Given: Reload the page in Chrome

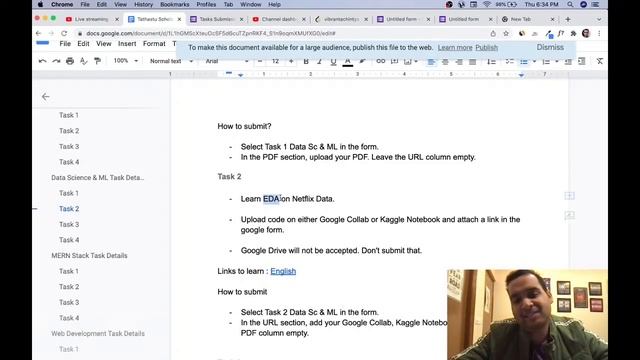Looking at the screenshot, I should [64, 33].
